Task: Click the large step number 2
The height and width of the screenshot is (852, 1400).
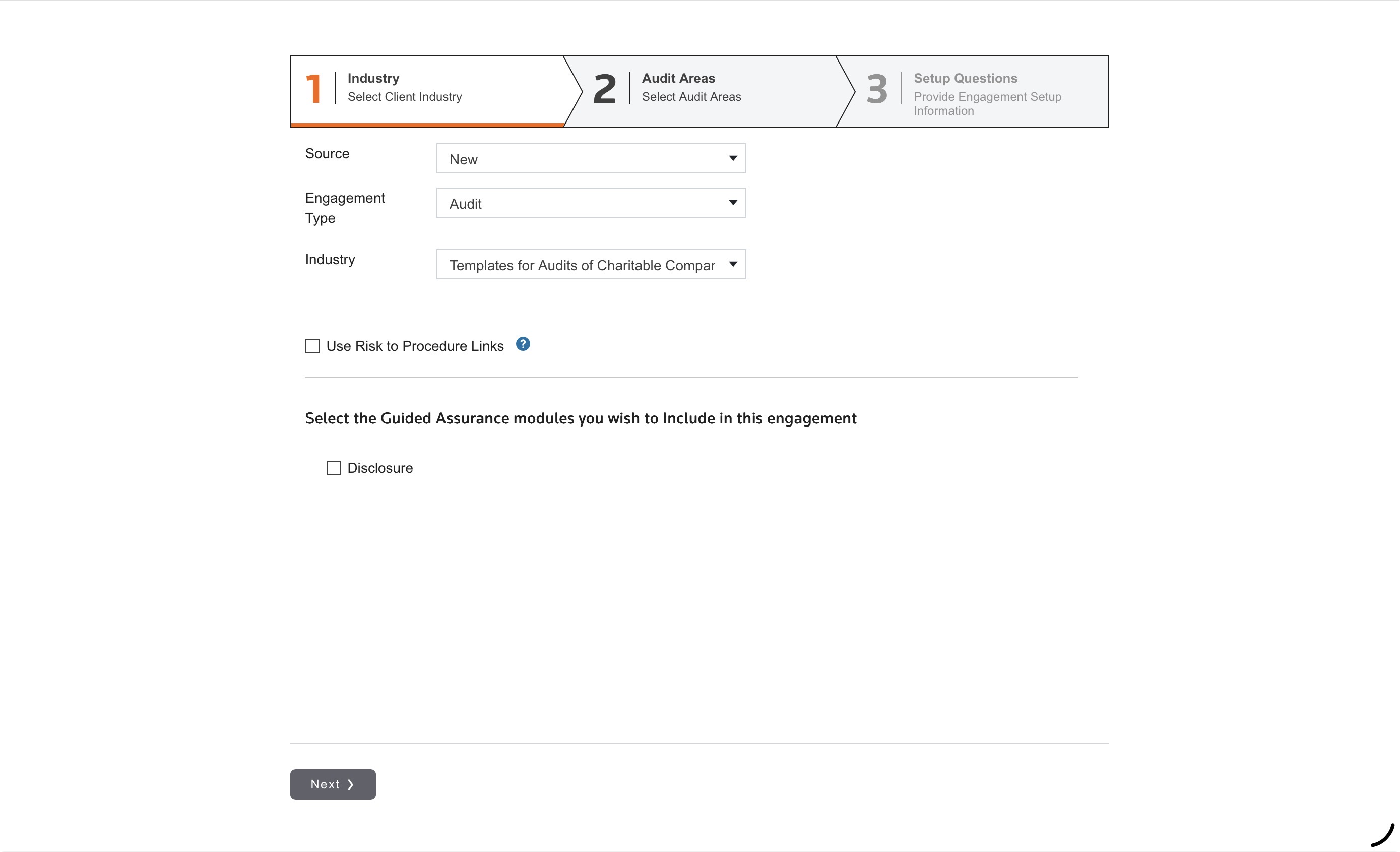Action: 605,89
